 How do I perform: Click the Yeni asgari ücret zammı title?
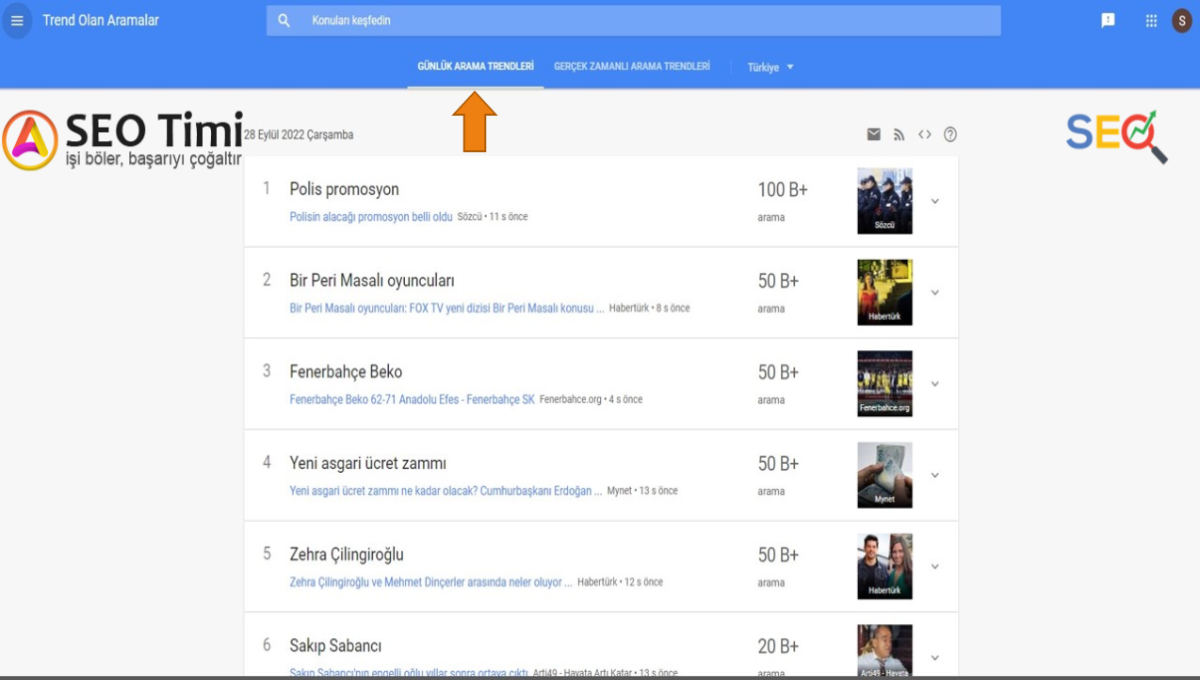point(368,463)
